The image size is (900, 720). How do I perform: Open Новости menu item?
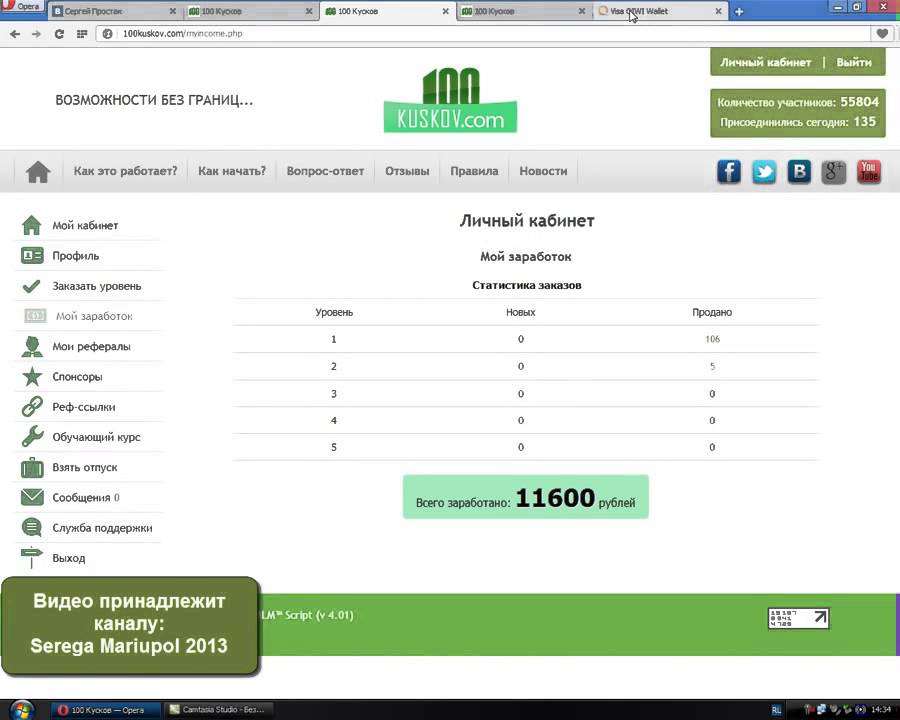[x=543, y=171]
